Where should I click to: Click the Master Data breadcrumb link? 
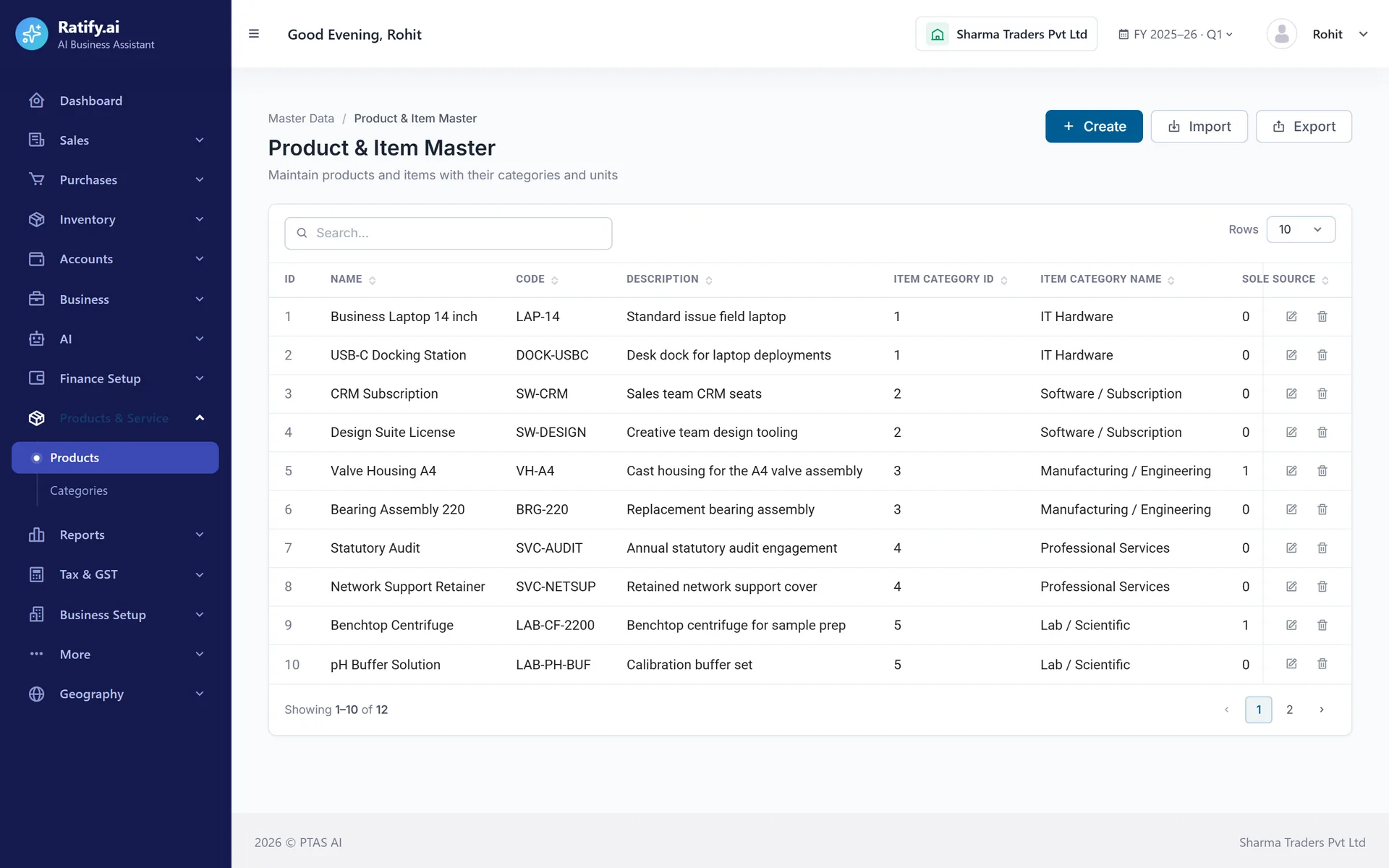pos(301,119)
